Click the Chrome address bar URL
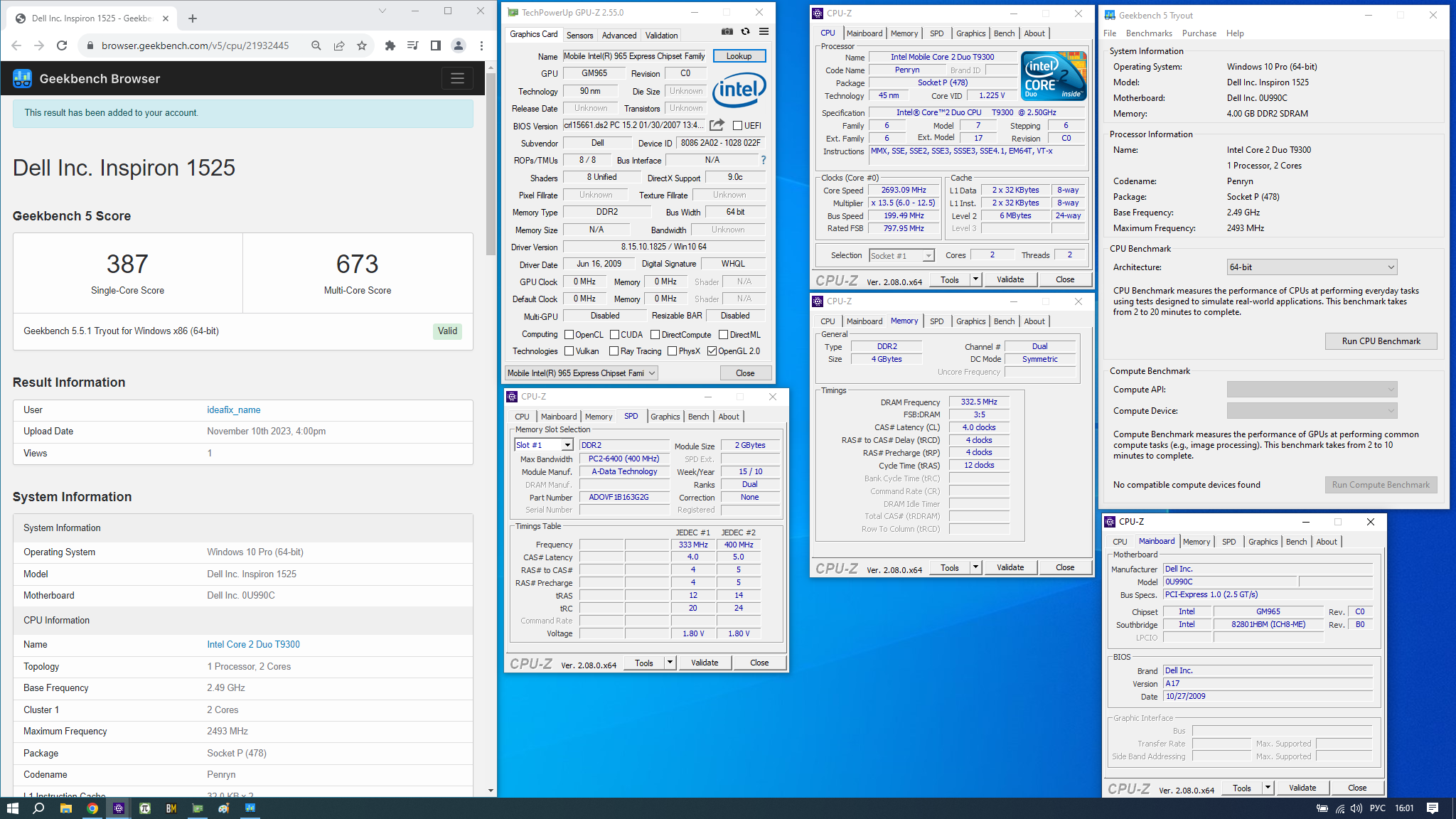The height and width of the screenshot is (819, 1456). point(195,45)
